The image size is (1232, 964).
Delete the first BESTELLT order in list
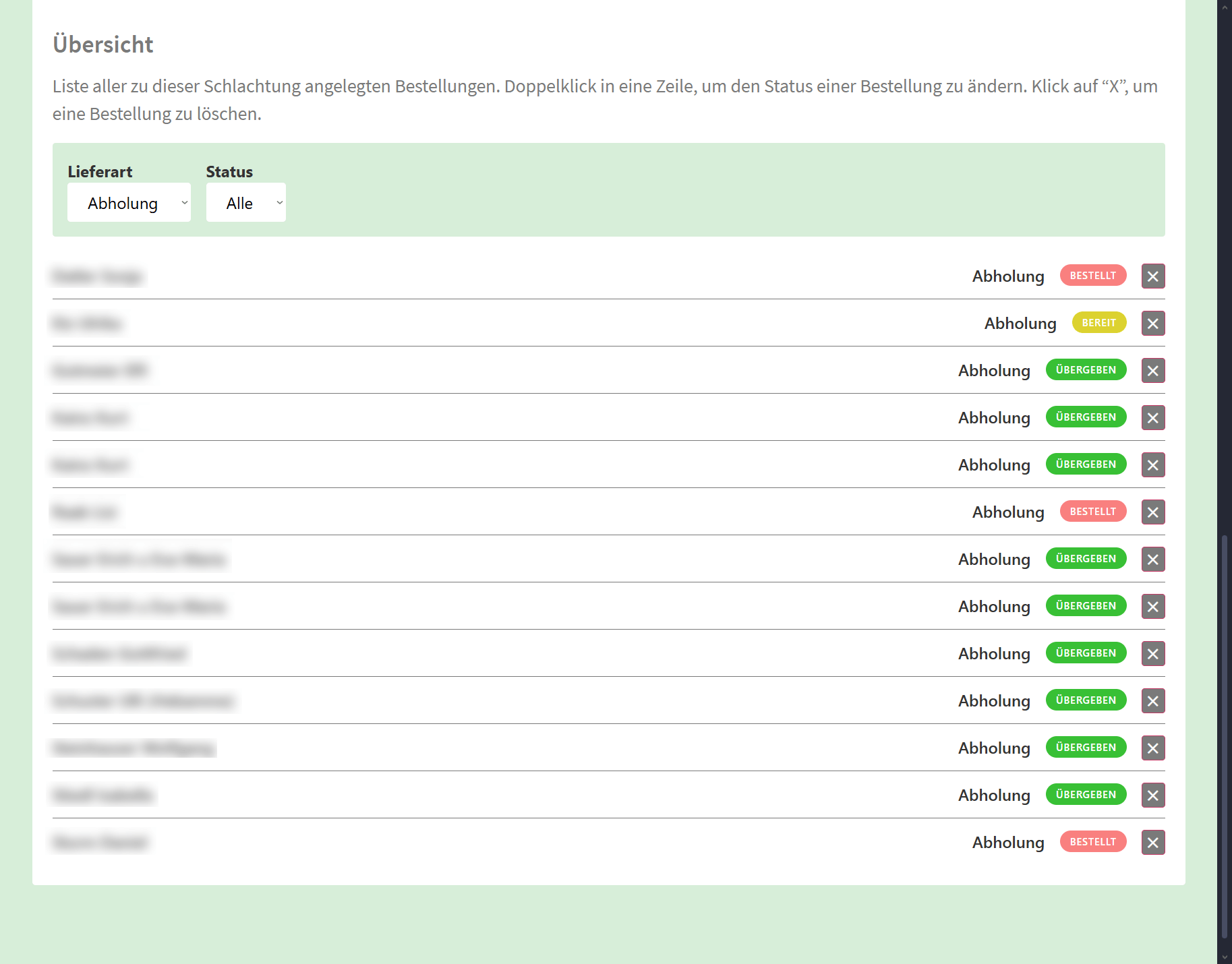(x=1152, y=276)
